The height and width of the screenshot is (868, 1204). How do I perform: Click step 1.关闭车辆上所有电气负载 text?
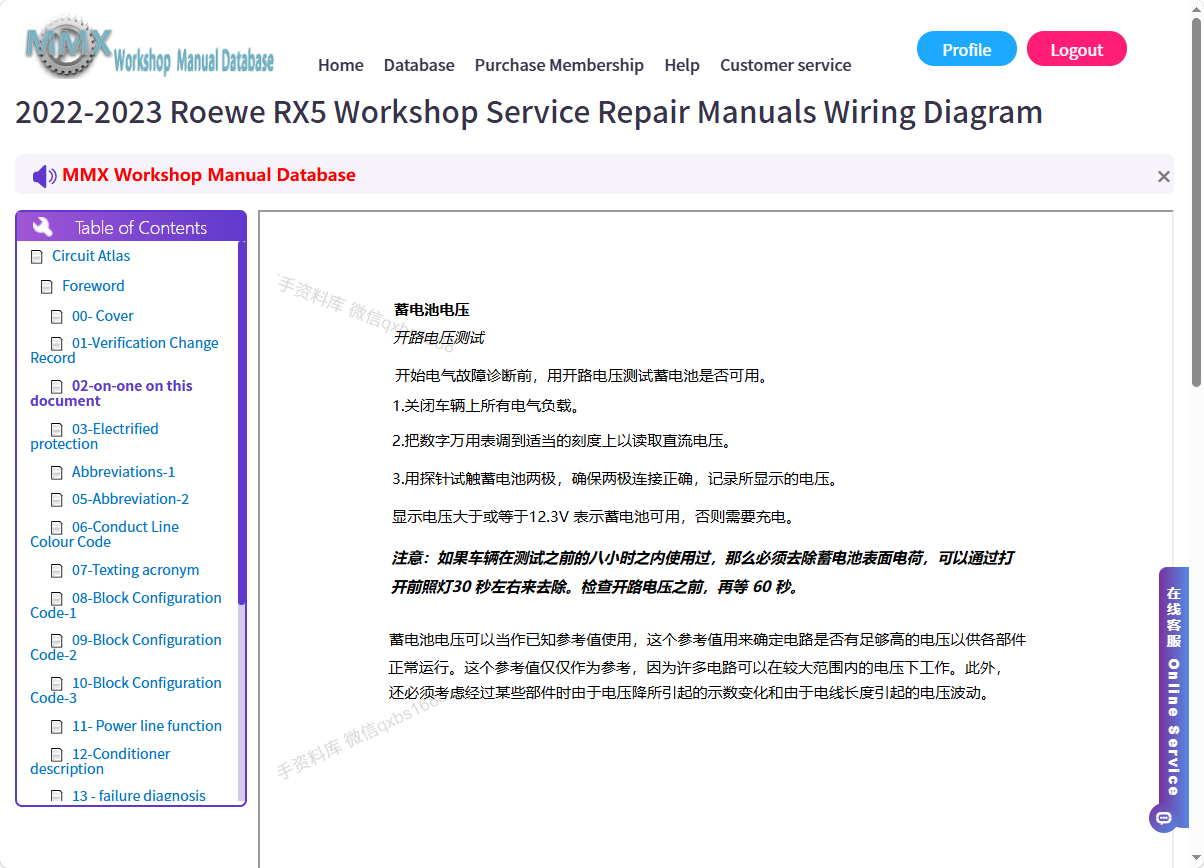click(487, 406)
